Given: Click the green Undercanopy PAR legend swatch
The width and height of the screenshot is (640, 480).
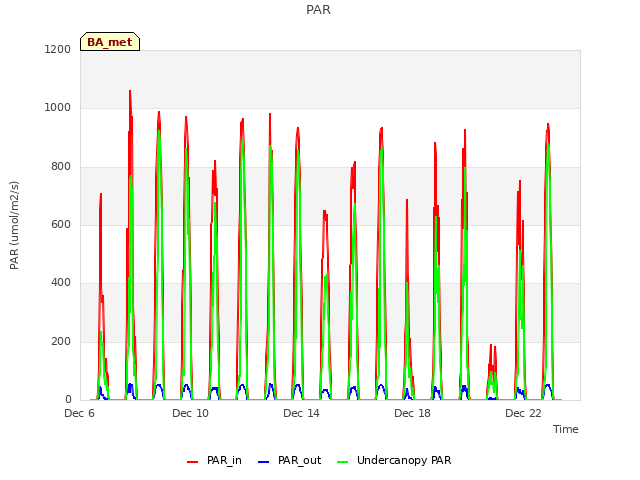Looking at the screenshot, I should coord(342,462).
